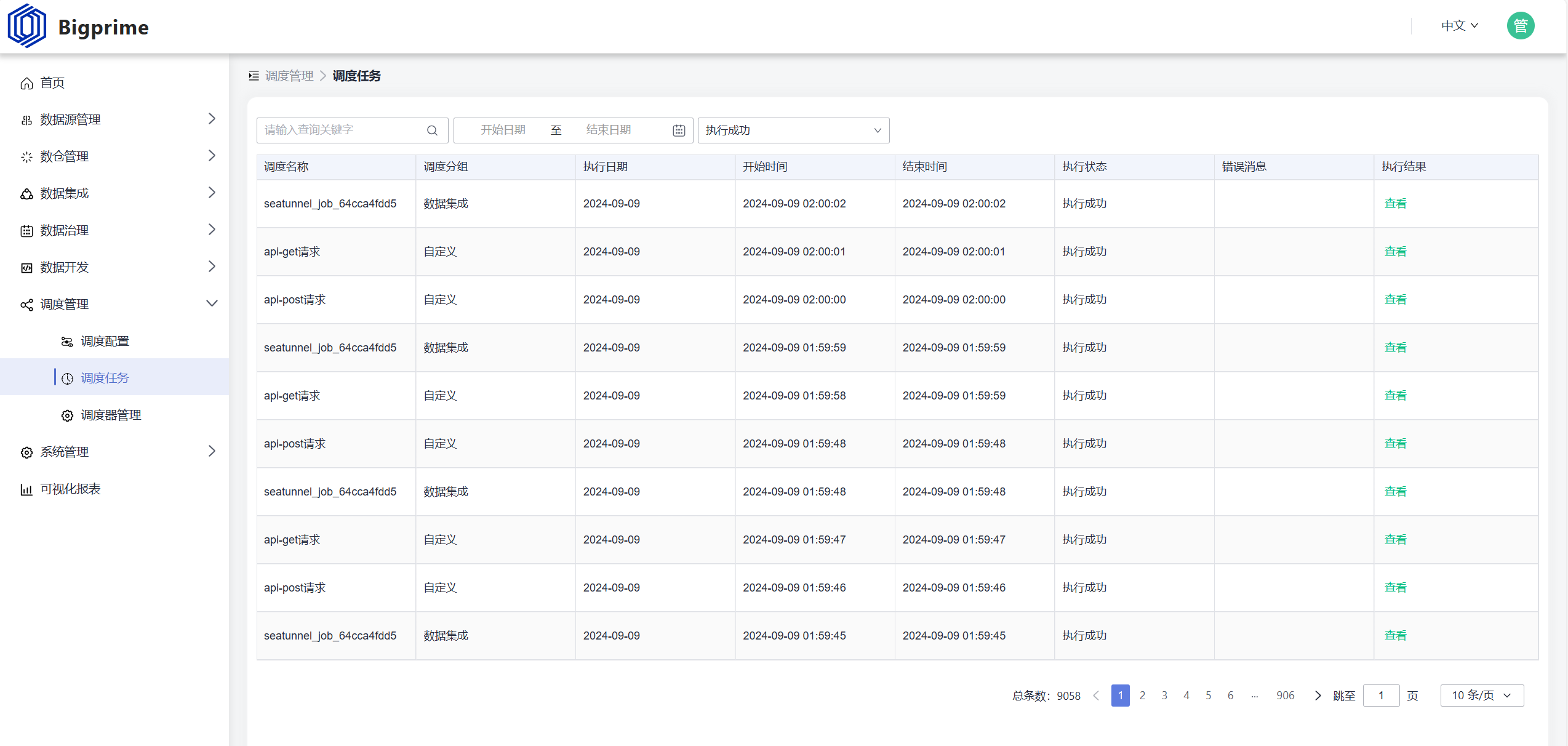Jump to last page 906
Image resolution: width=1568 pixels, height=746 pixels.
coord(1285,696)
